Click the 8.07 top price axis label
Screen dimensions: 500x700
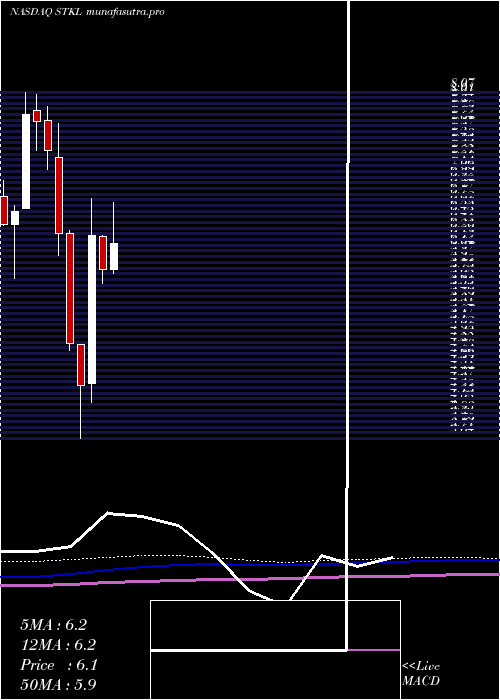click(x=463, y=83)
